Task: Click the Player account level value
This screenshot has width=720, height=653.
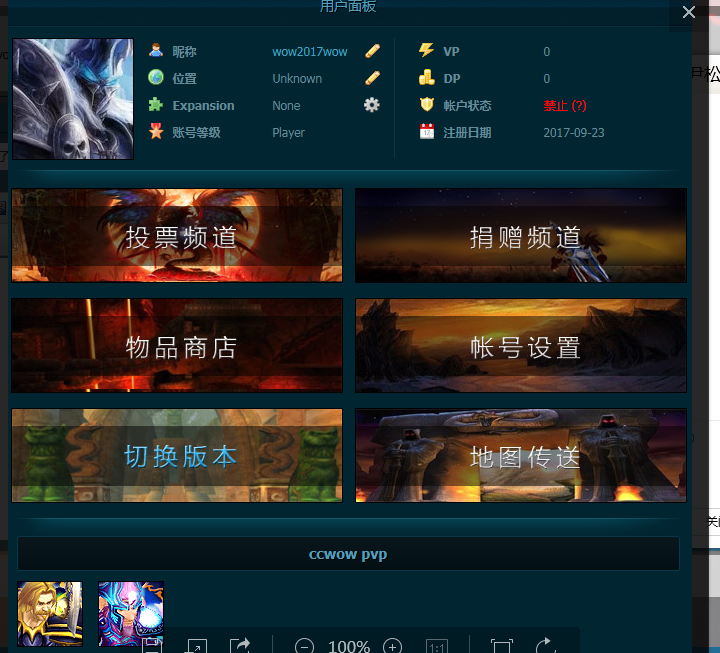Action: pyautogui.click(x=288, y=133)
